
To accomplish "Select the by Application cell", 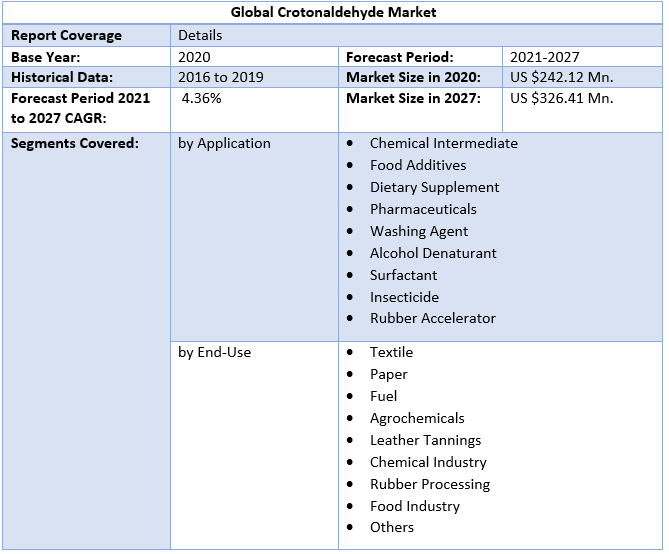I will [224, 143].
